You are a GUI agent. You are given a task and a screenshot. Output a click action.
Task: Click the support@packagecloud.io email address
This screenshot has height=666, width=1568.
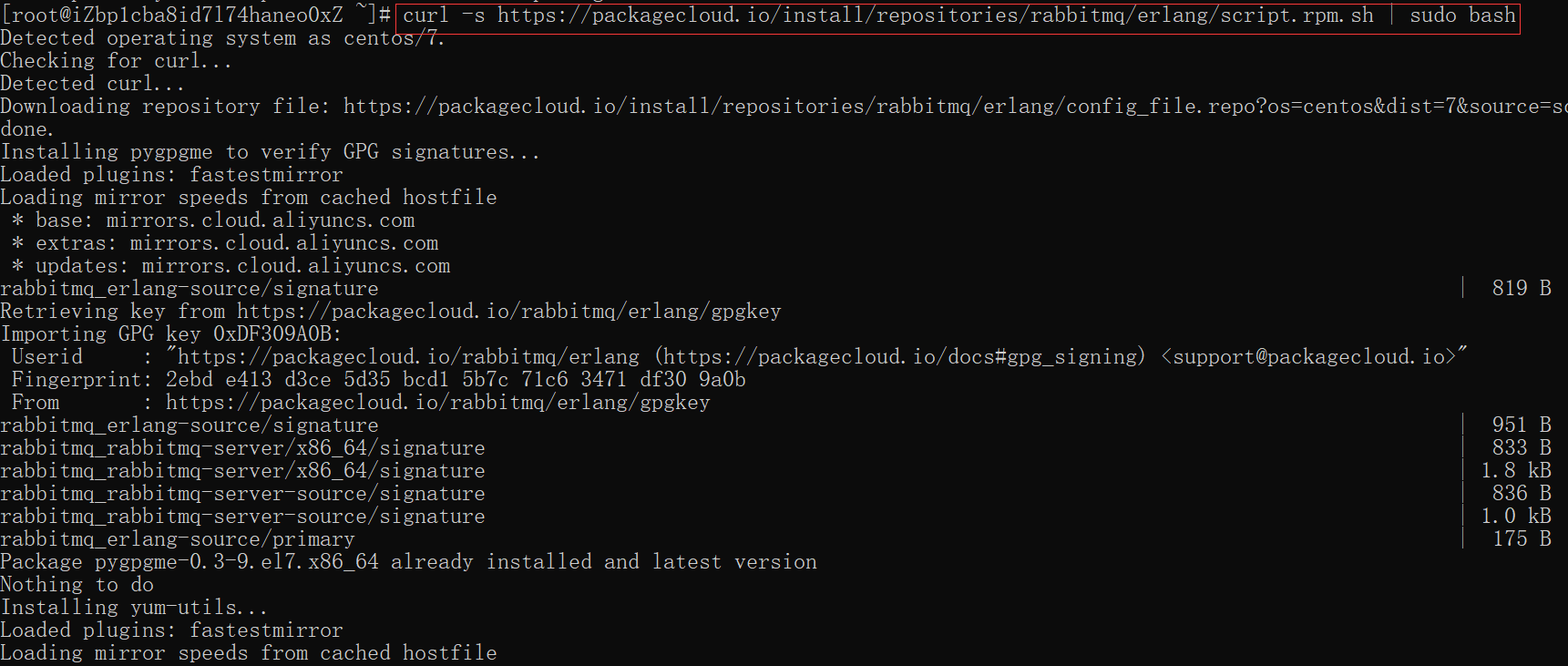1309,357
